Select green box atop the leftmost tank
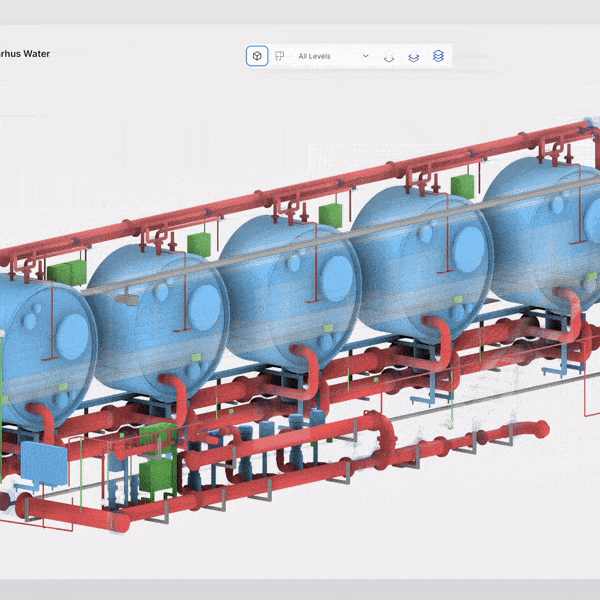The height and width of the screenshot is (600, 600). pyautogui.click(x=66, y=273)
